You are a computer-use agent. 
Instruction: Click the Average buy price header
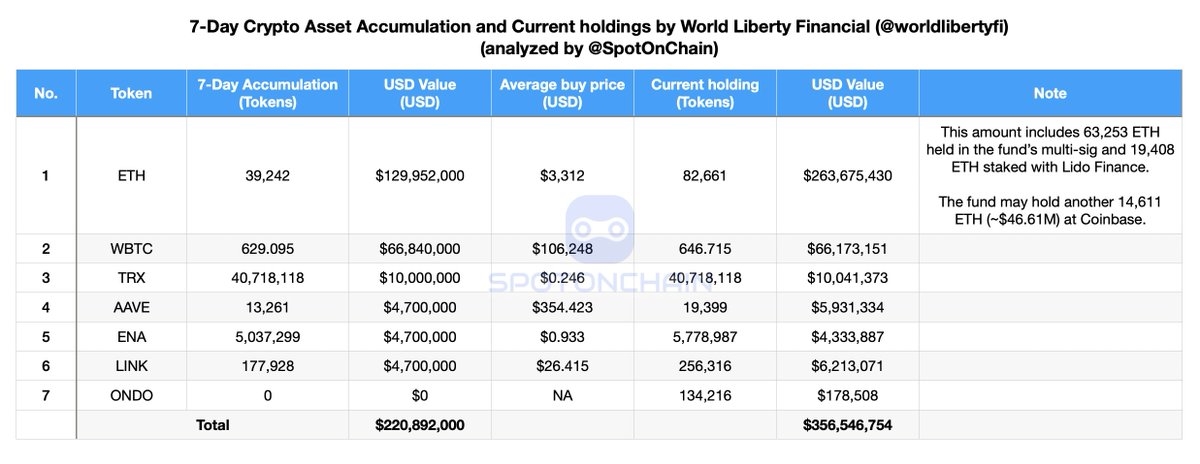562,93
